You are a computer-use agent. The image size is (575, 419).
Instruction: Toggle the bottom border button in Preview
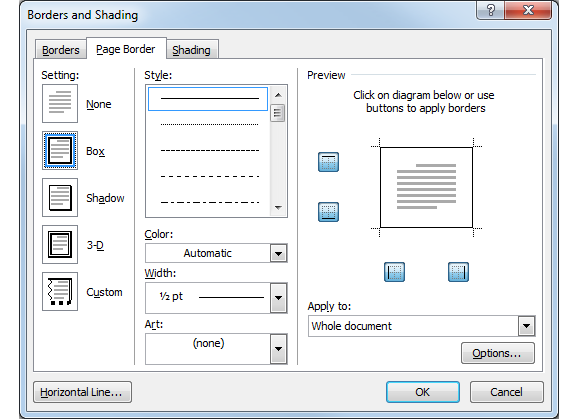[328, 212]
